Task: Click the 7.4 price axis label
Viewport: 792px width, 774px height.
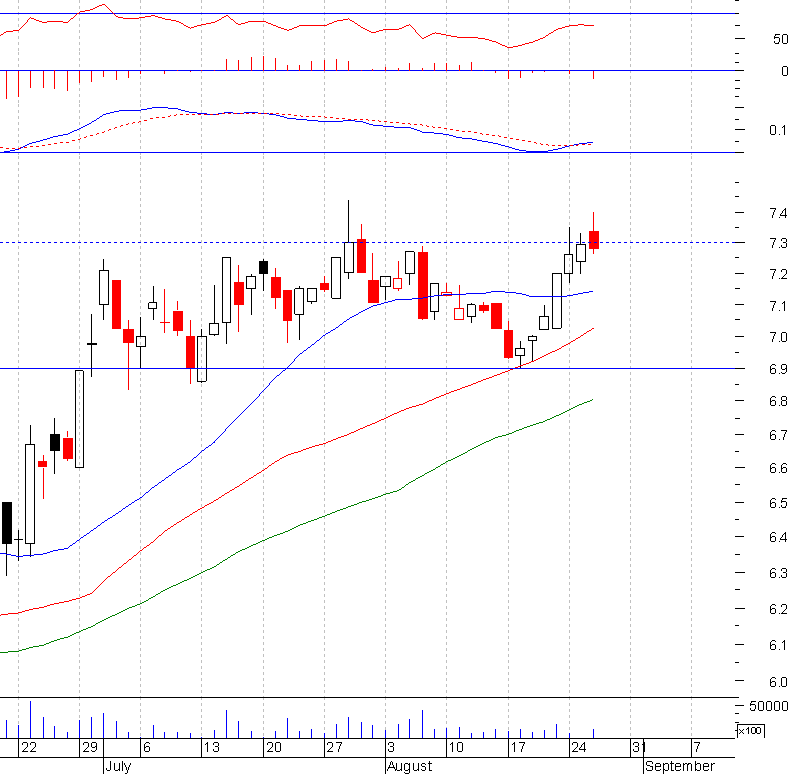Action: click(x=778, y=213)
